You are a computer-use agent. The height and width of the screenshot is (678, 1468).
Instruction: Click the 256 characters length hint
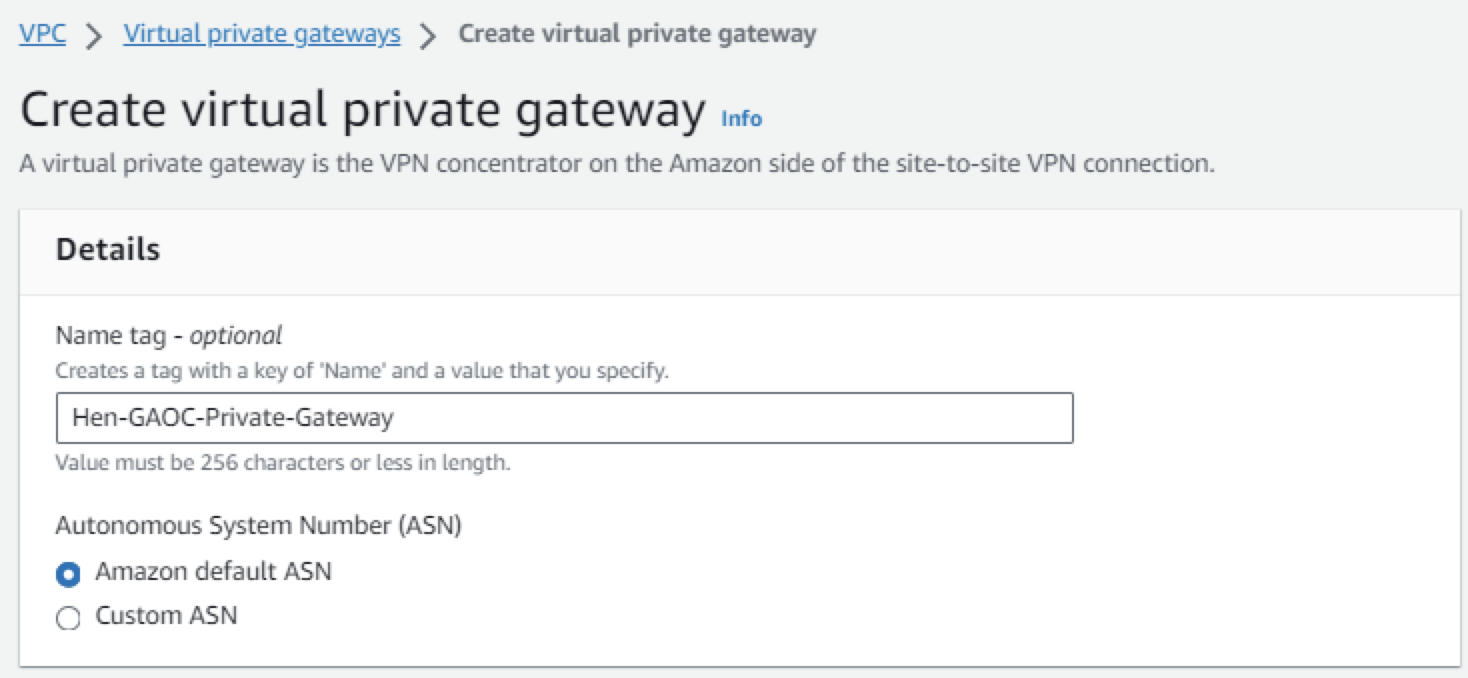point(283,464)
